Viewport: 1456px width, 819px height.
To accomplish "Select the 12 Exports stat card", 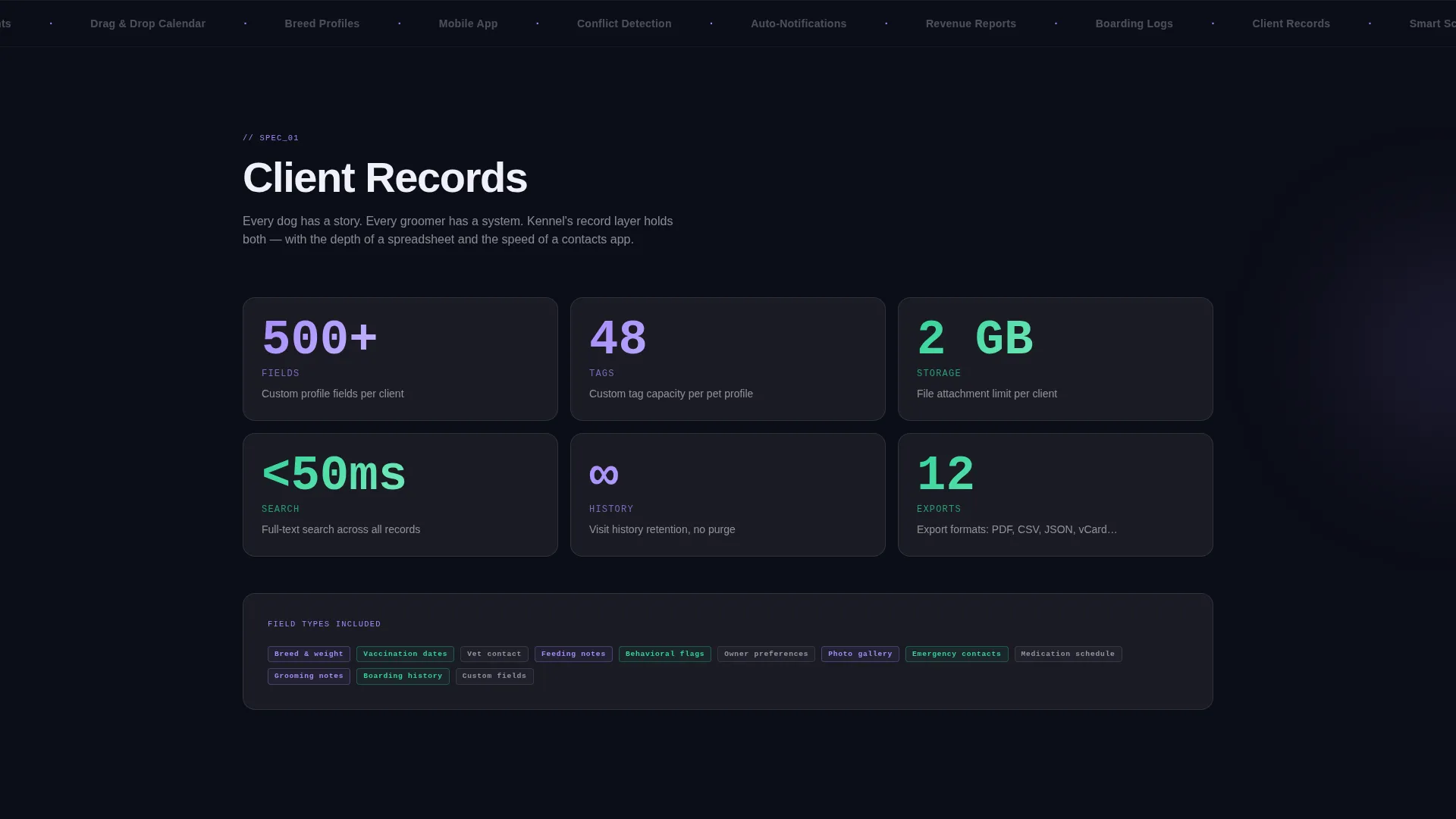I will tap(1056, 494).
